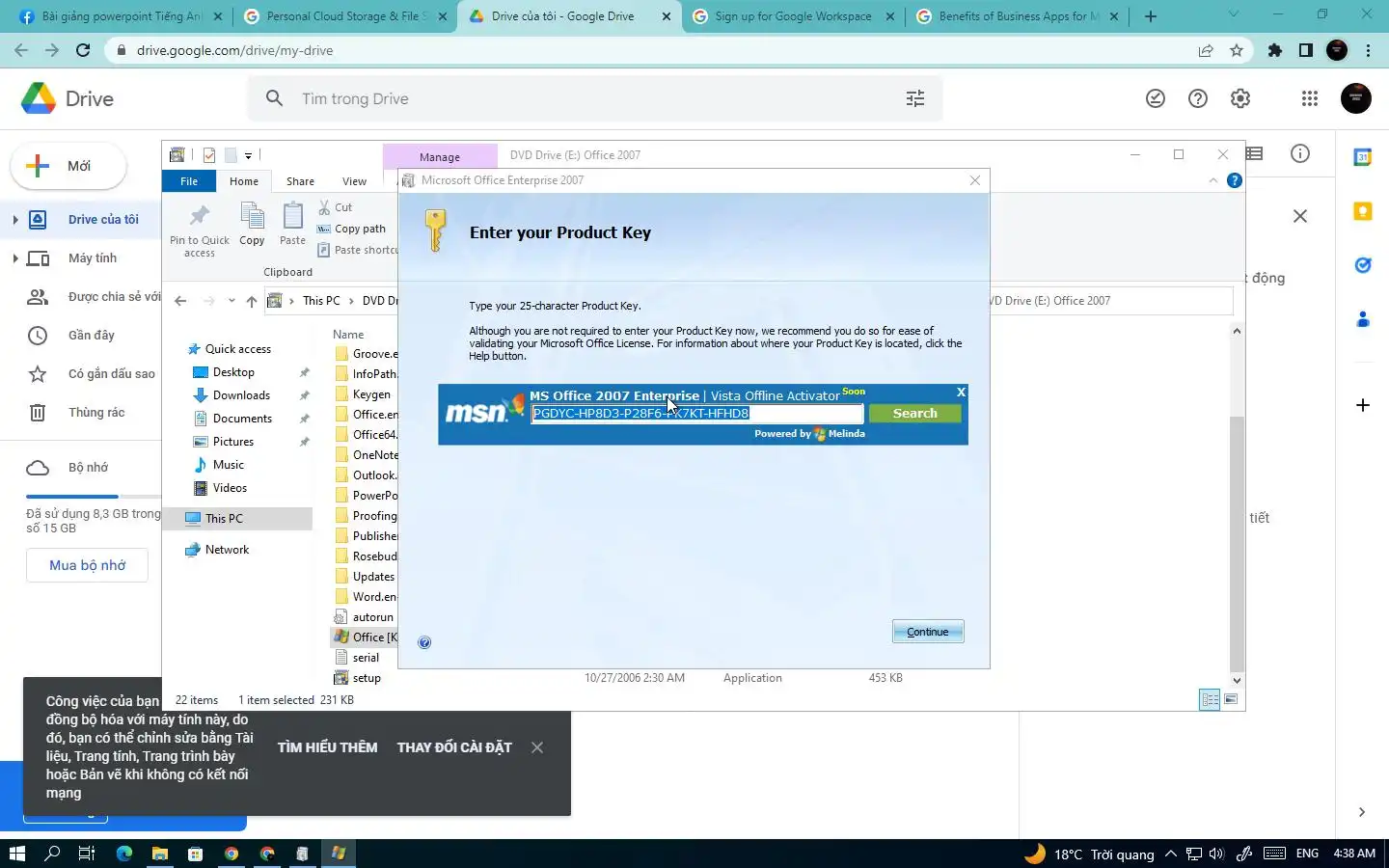
Task: Open Task View on the taskbar
Action: click(87, 854)
